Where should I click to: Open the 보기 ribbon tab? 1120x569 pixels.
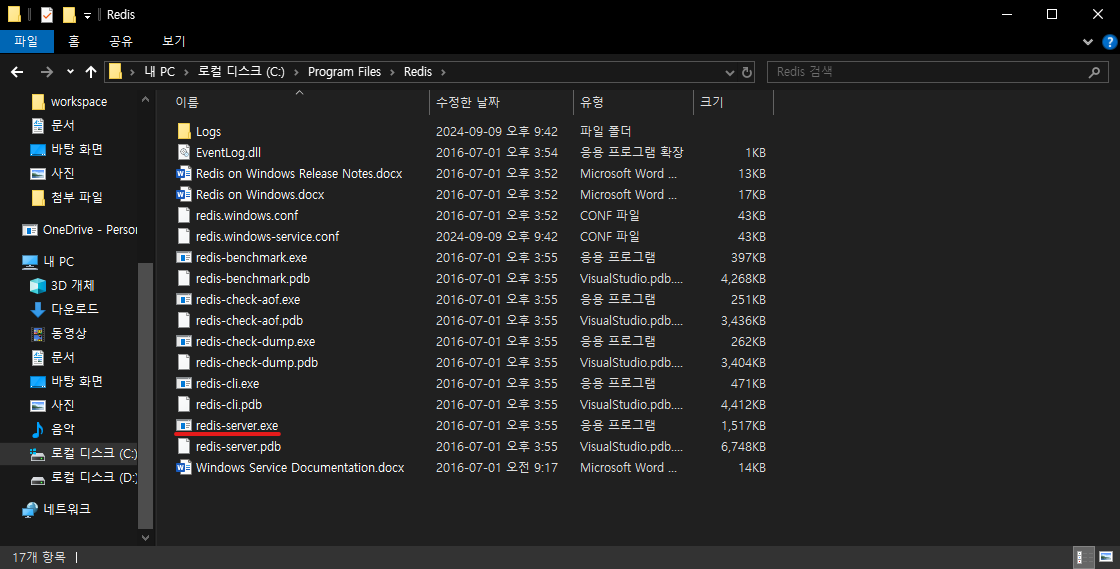click(174, 41)
